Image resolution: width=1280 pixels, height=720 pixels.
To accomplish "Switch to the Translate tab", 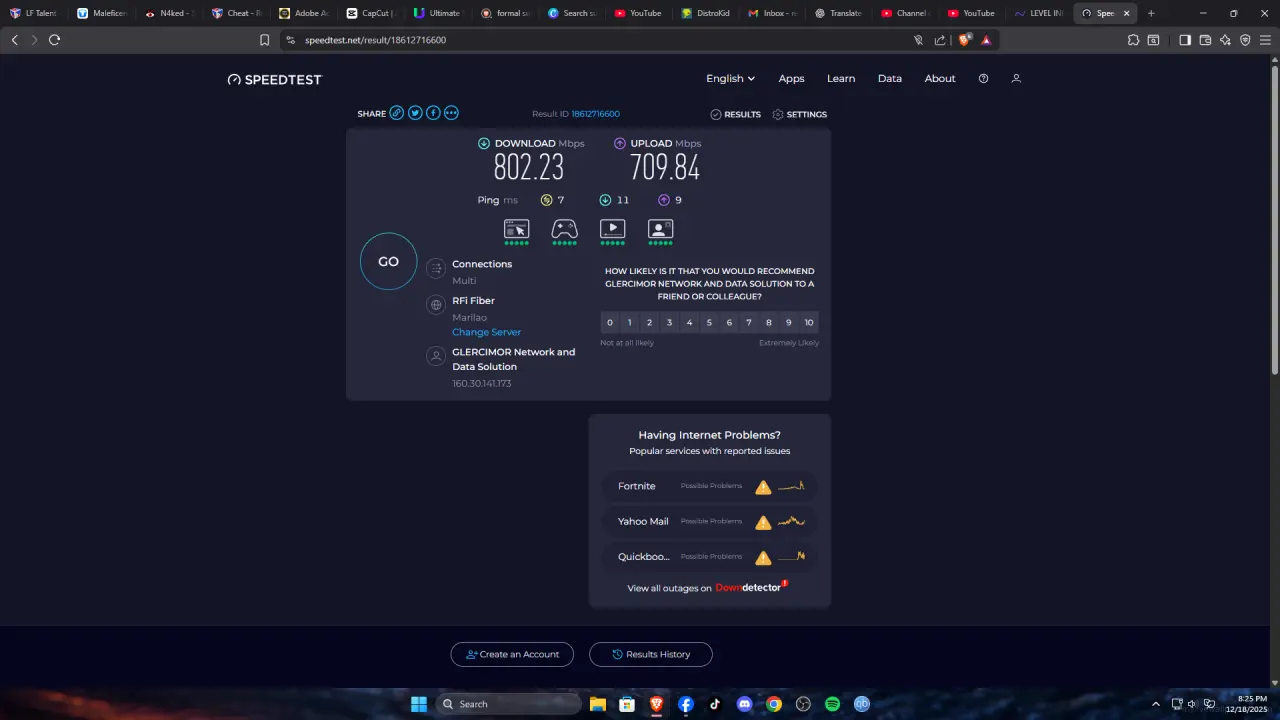I will 837,13.
